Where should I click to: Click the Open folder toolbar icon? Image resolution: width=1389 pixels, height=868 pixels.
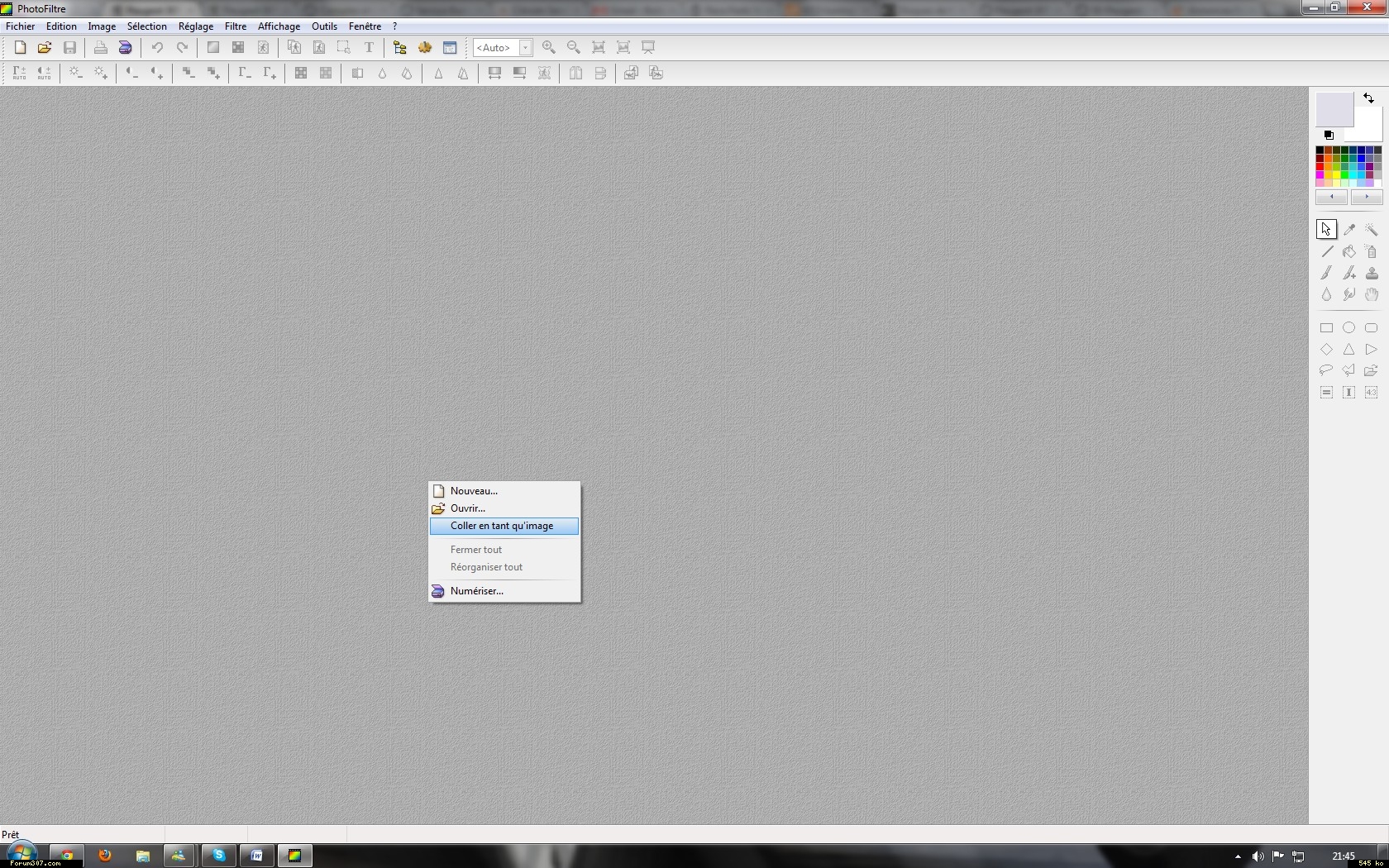[45, 48]
